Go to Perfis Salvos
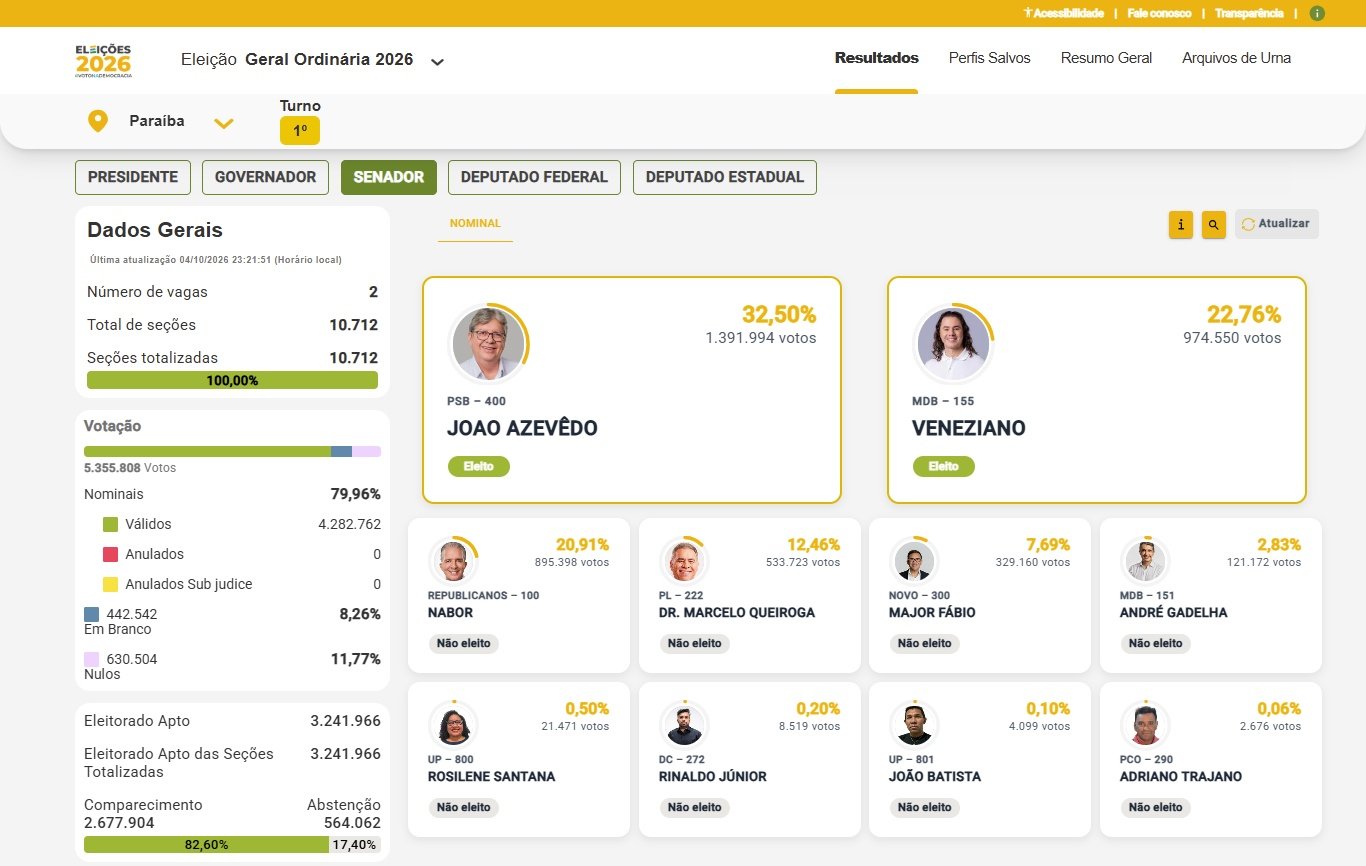The width and height of the screenshot is (1366, 866). 989,58
